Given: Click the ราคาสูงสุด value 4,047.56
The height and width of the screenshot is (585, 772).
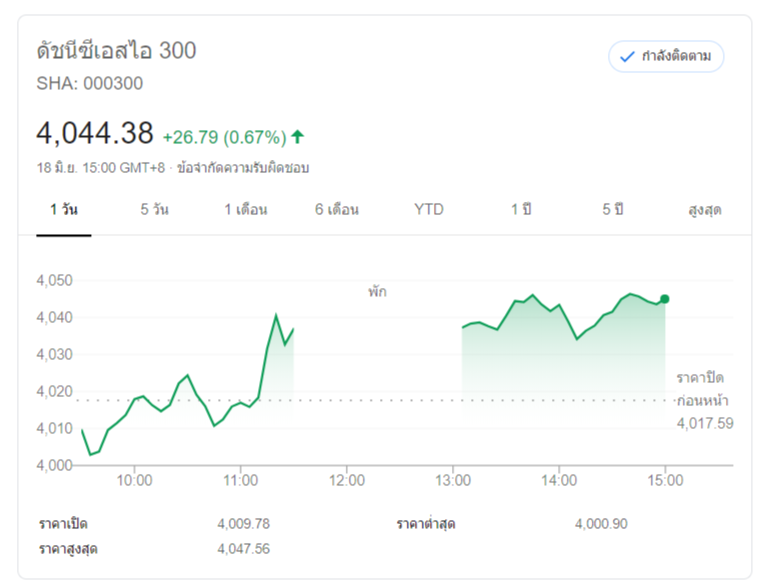Looking at the screenshot, I should (243, 548).
